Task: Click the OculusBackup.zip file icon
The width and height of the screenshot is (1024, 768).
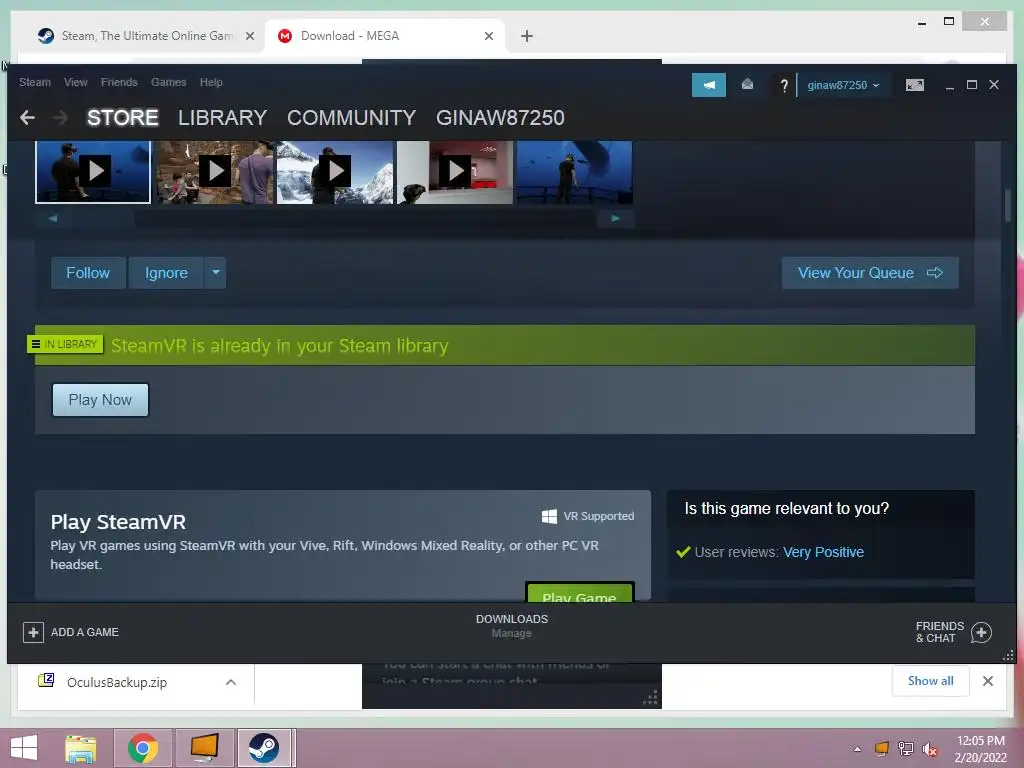Action: (x=46, y=680)
